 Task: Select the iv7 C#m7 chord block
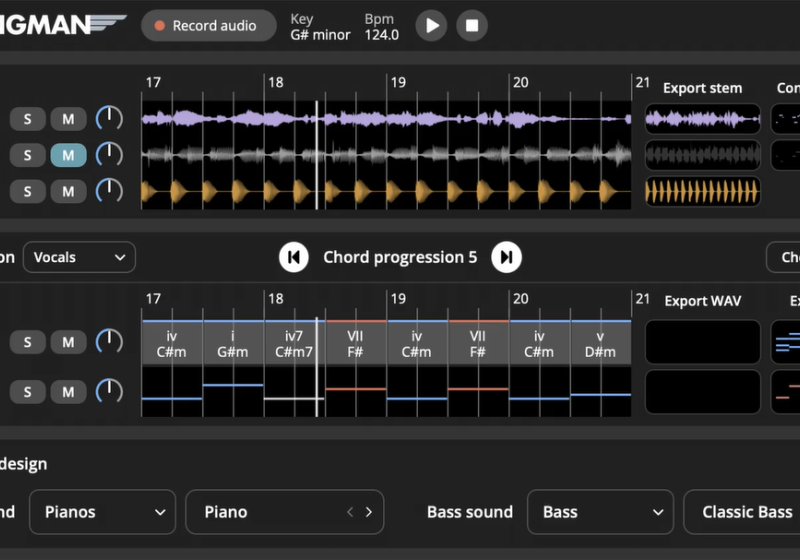pos(294,344)
